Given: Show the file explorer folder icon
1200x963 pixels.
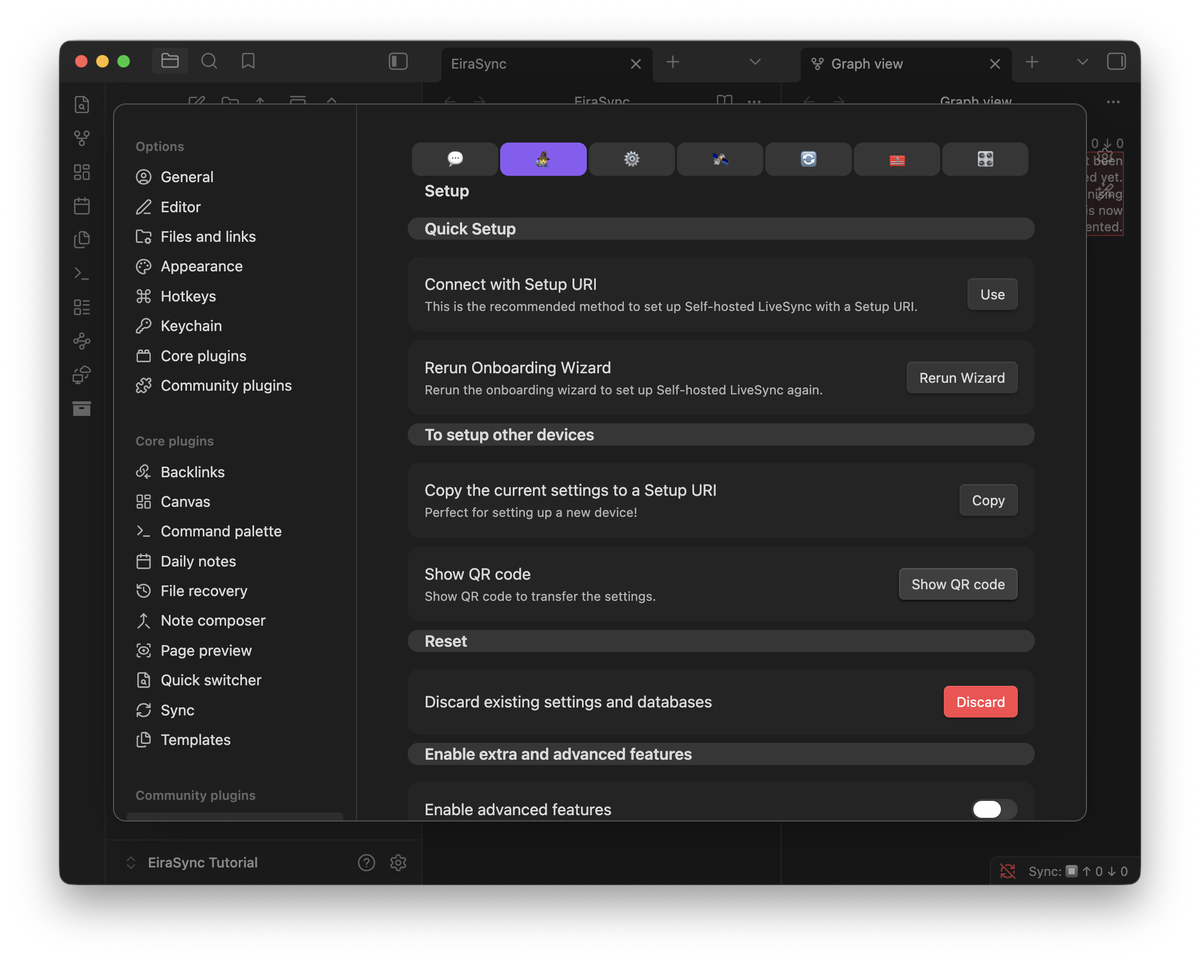Looking at the screenshot, I should (x=170, y=61).
